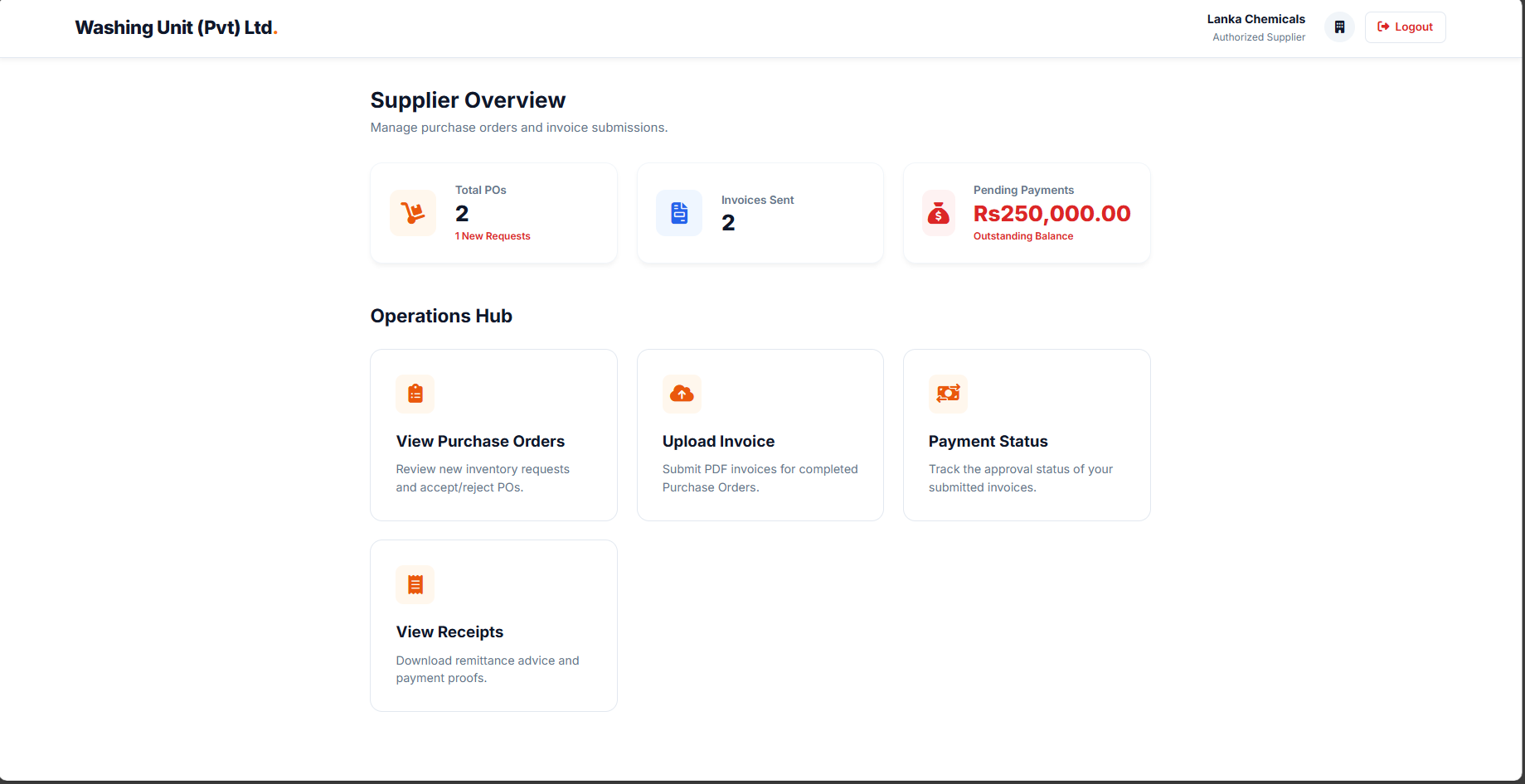Click the Lanka Chemicals supplier name
This screenshot has width=1525, height=784.
[1255, 19]
